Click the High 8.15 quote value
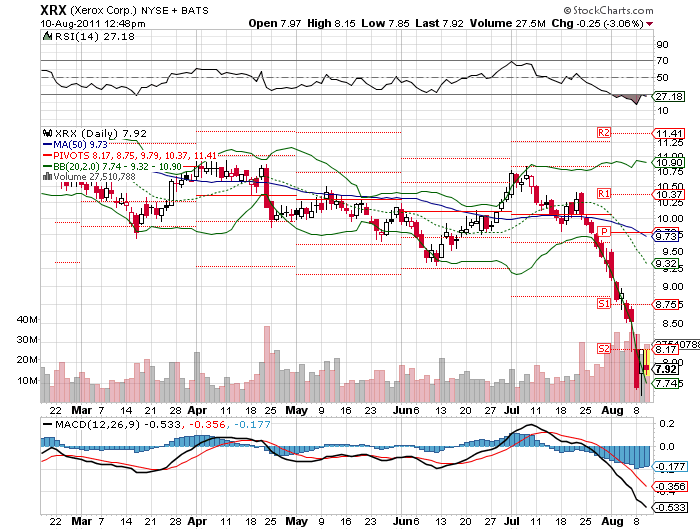 click(x=331, y=23)
